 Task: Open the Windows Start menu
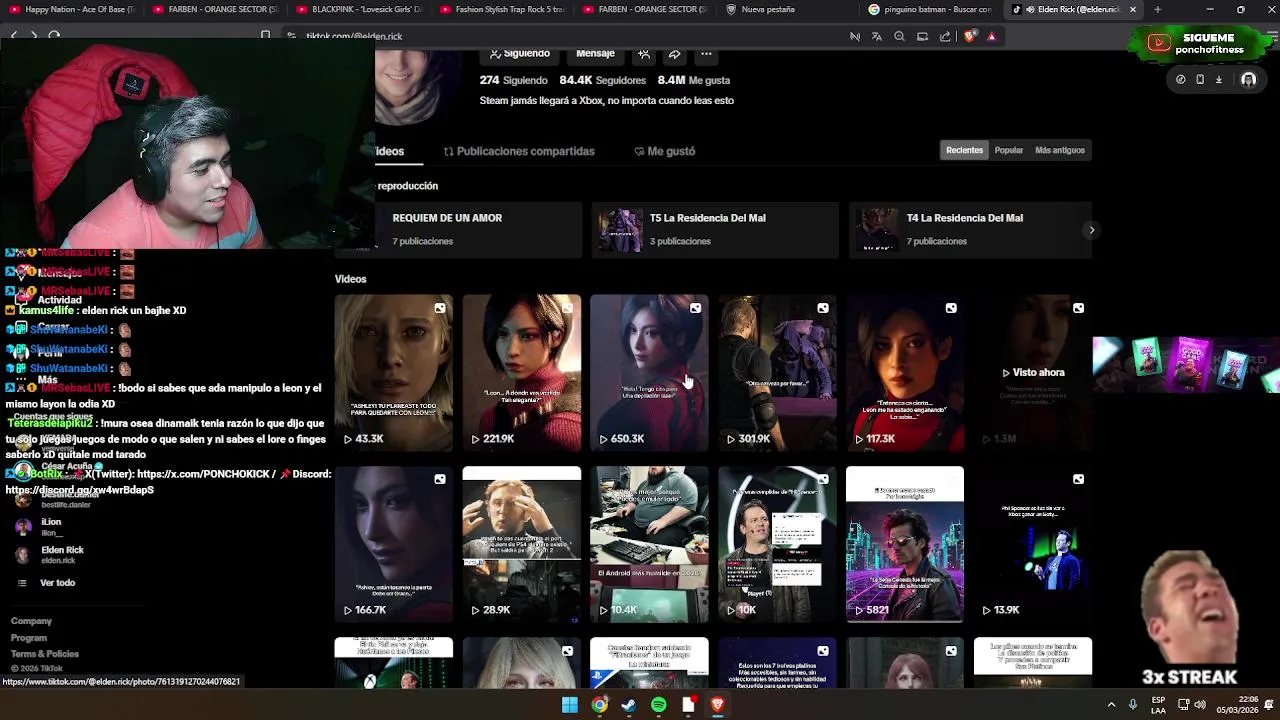569,705
